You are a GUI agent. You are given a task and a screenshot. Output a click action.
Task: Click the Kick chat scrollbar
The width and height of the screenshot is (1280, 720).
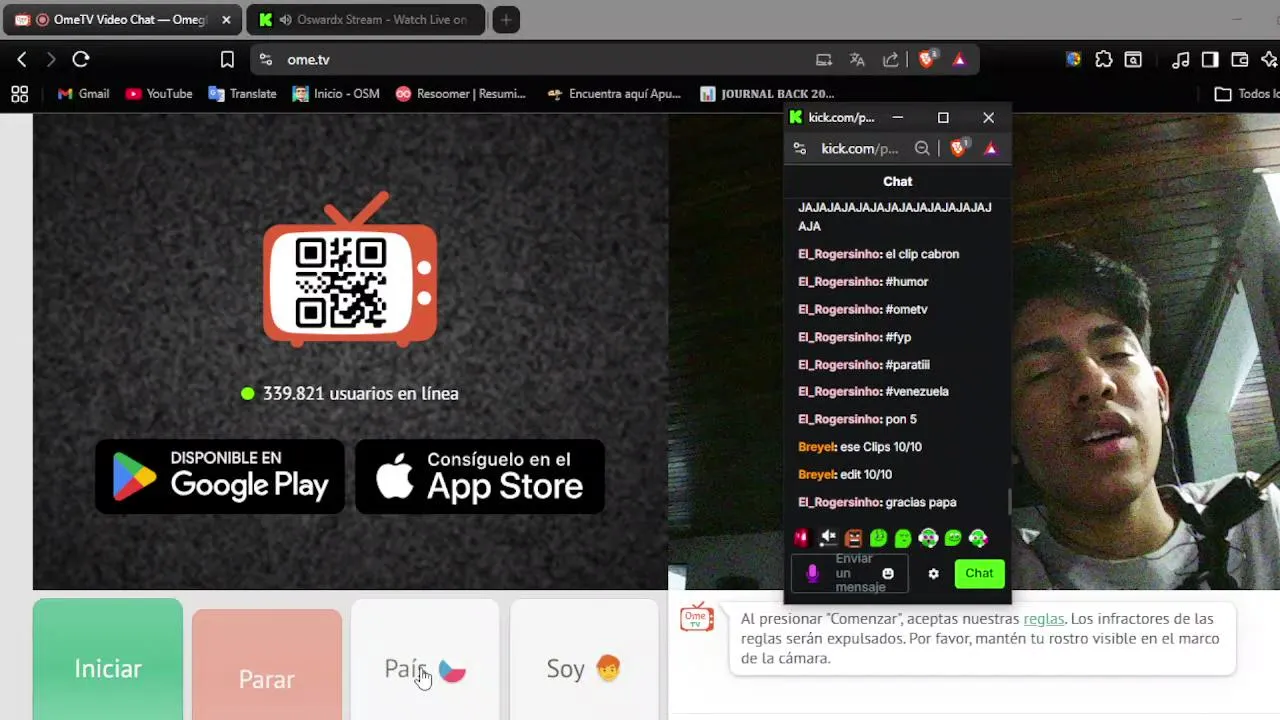pyautogui.click(x=1008, y=500)
